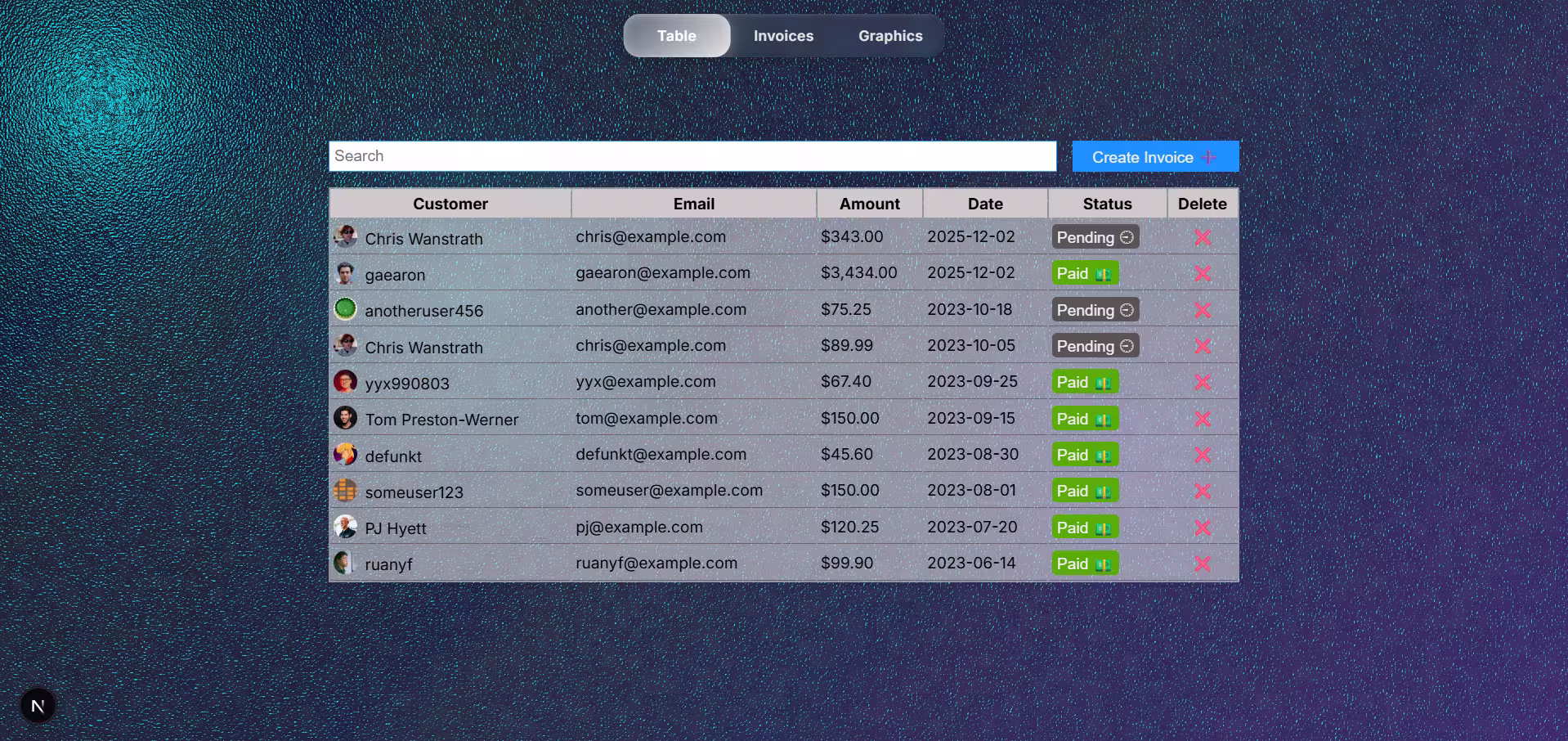Click the Amount column header
The image size is (1568, 741).
tap(869, 204)
